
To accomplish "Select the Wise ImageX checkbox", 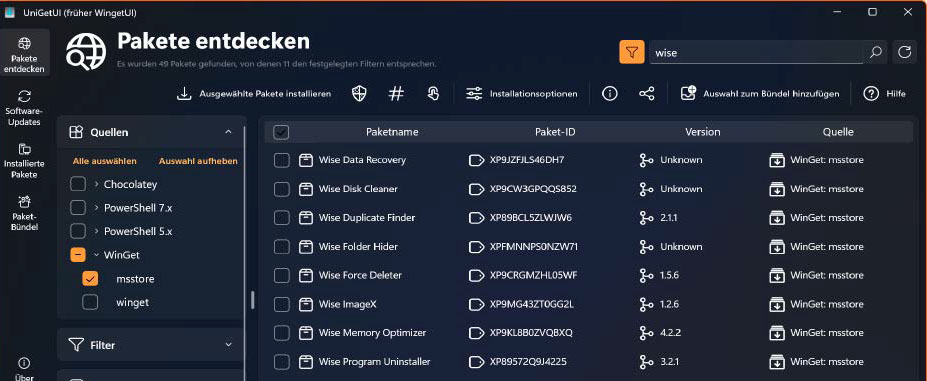I will (281, 305).
